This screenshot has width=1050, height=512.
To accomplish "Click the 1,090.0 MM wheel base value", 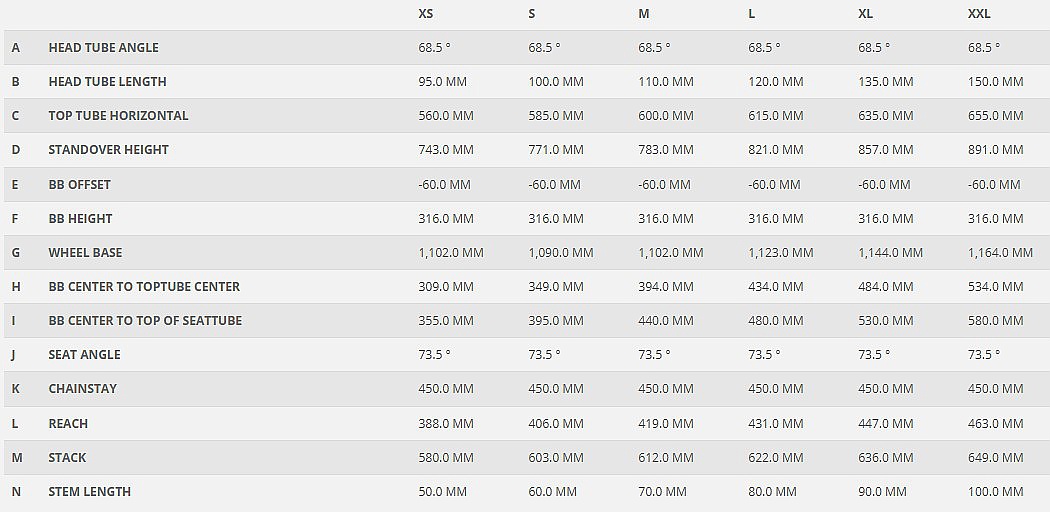I will point(560,253).
